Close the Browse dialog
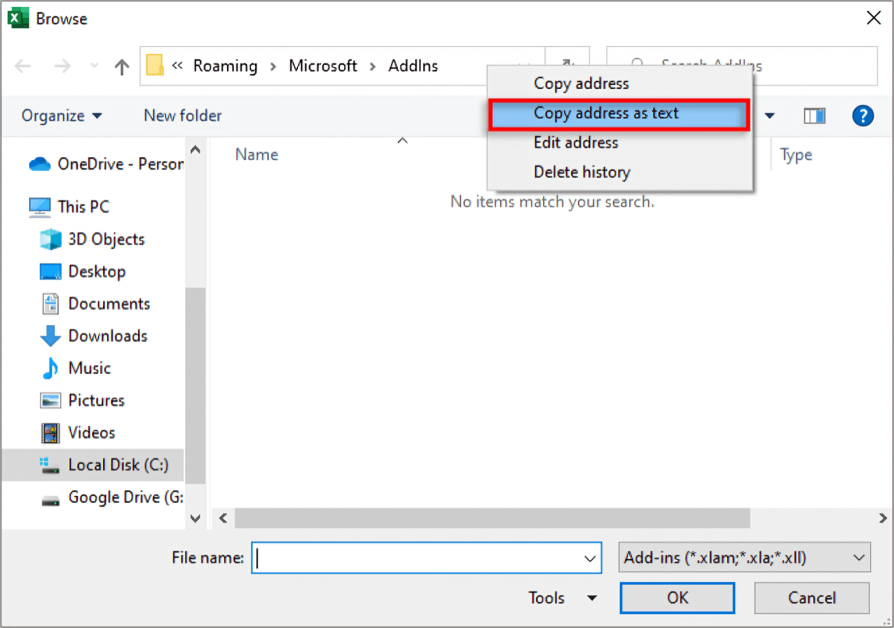Screen dimensions: 894x628 point(873,18)
